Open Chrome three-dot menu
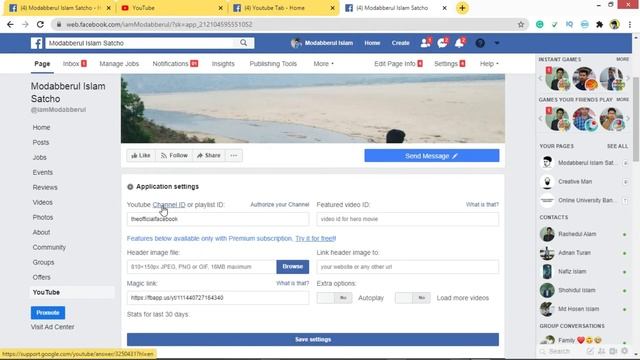Screen dimensions: 640x360 point(630,24)
